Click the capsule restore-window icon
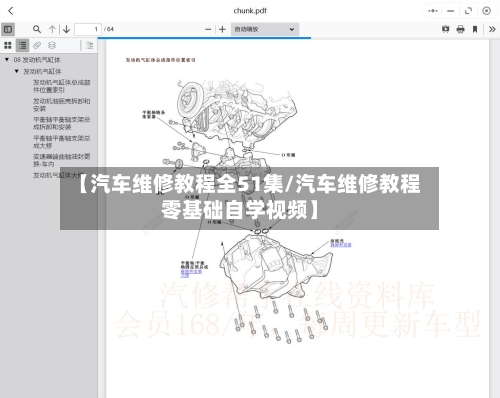Viewport: 500px width, 398px height. 468,11
